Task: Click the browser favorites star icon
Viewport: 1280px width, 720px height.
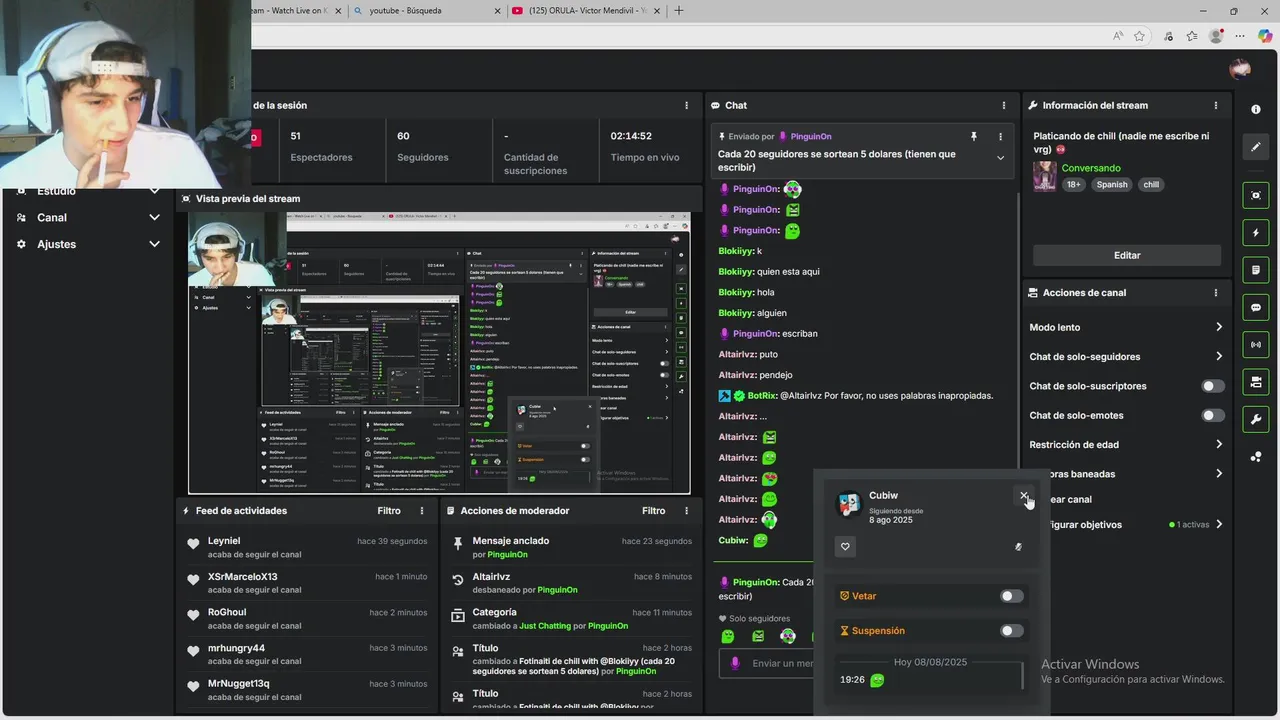Action: (x=1139, y=36)
